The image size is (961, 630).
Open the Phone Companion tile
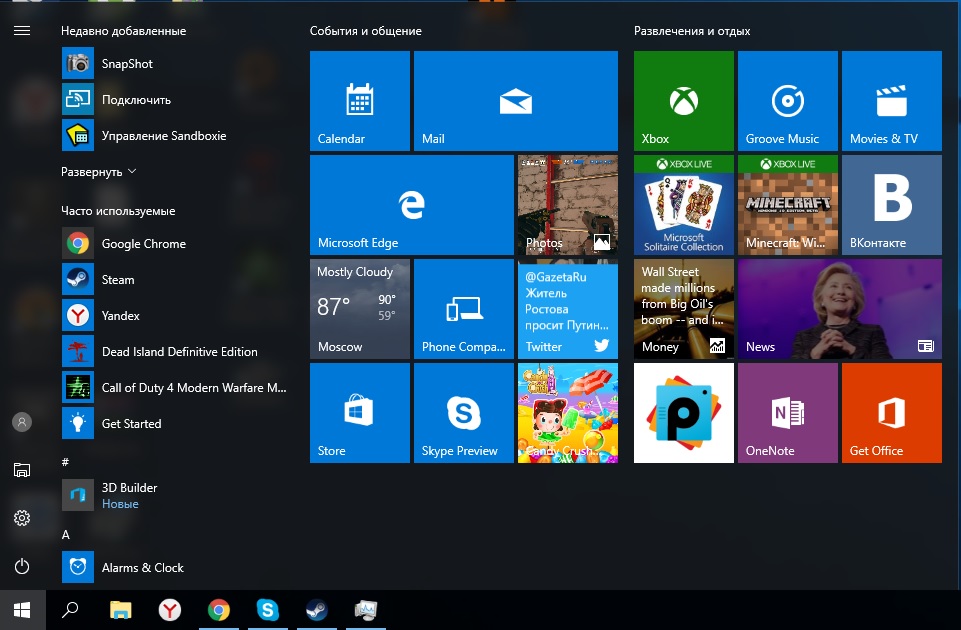(x=464, y=309)
